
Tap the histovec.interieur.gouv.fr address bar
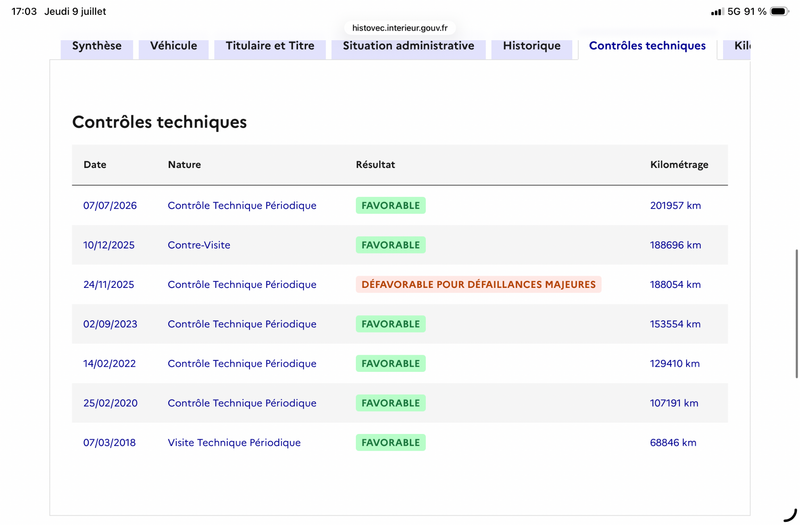coord(399,28)
